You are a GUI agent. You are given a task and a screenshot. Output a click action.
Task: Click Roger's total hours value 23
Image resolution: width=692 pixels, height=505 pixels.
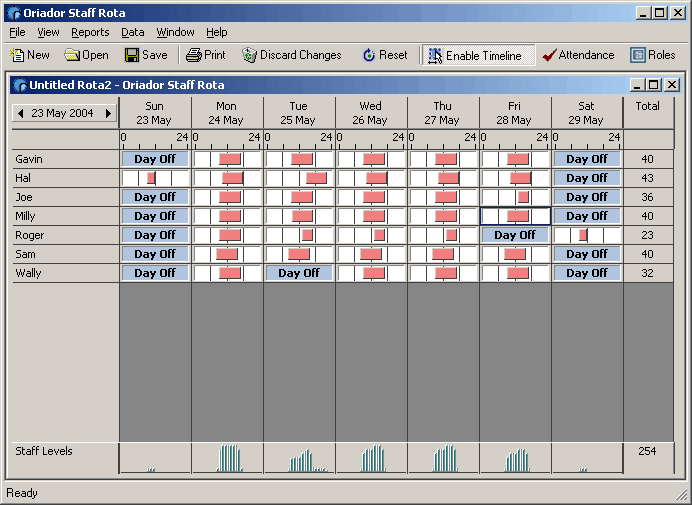[x=647, y=235]
